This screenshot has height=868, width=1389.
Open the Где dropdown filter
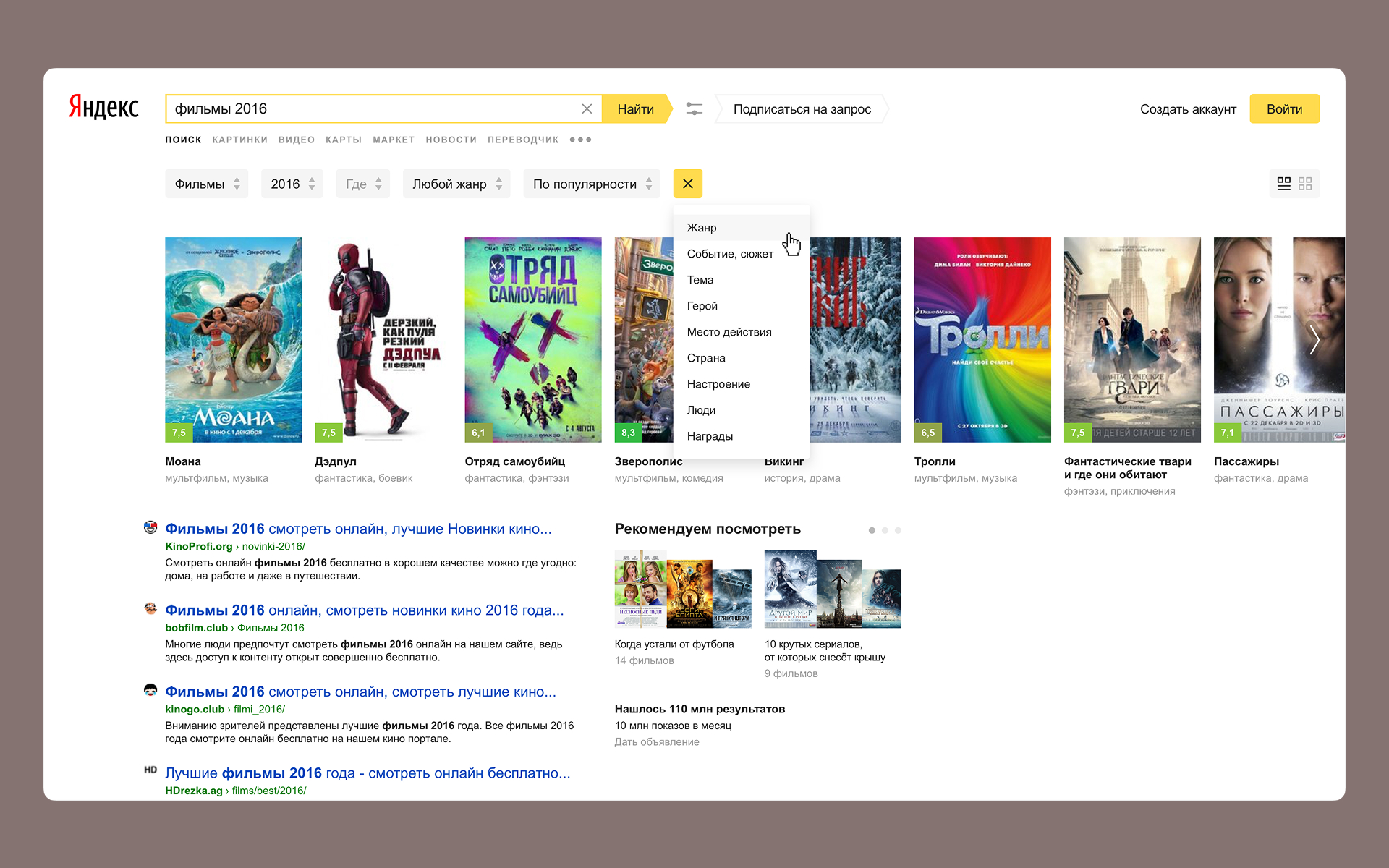363,184
